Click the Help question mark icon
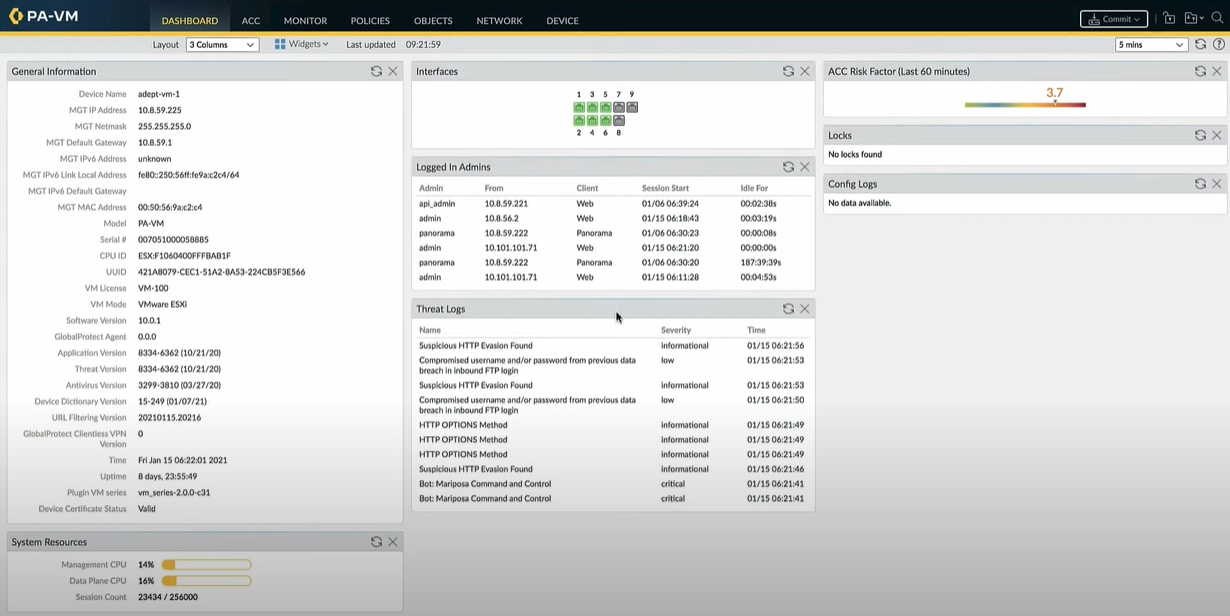 1217,44
